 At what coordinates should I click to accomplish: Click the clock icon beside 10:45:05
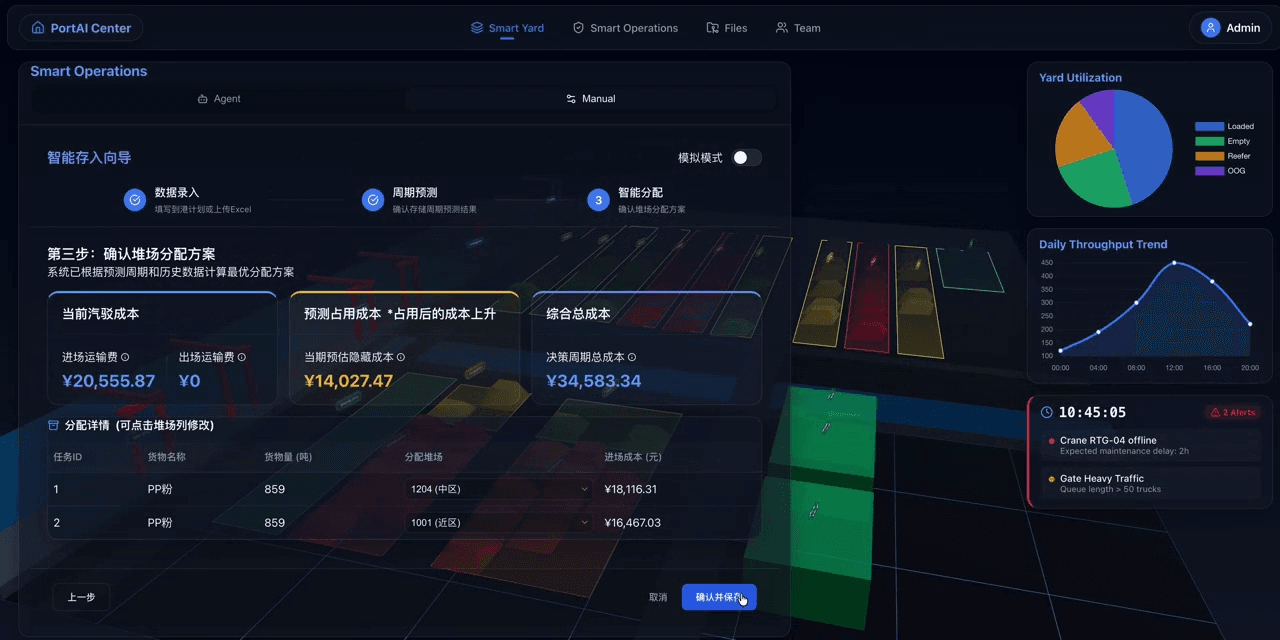pyautogui.click(x=1047, y=412)
